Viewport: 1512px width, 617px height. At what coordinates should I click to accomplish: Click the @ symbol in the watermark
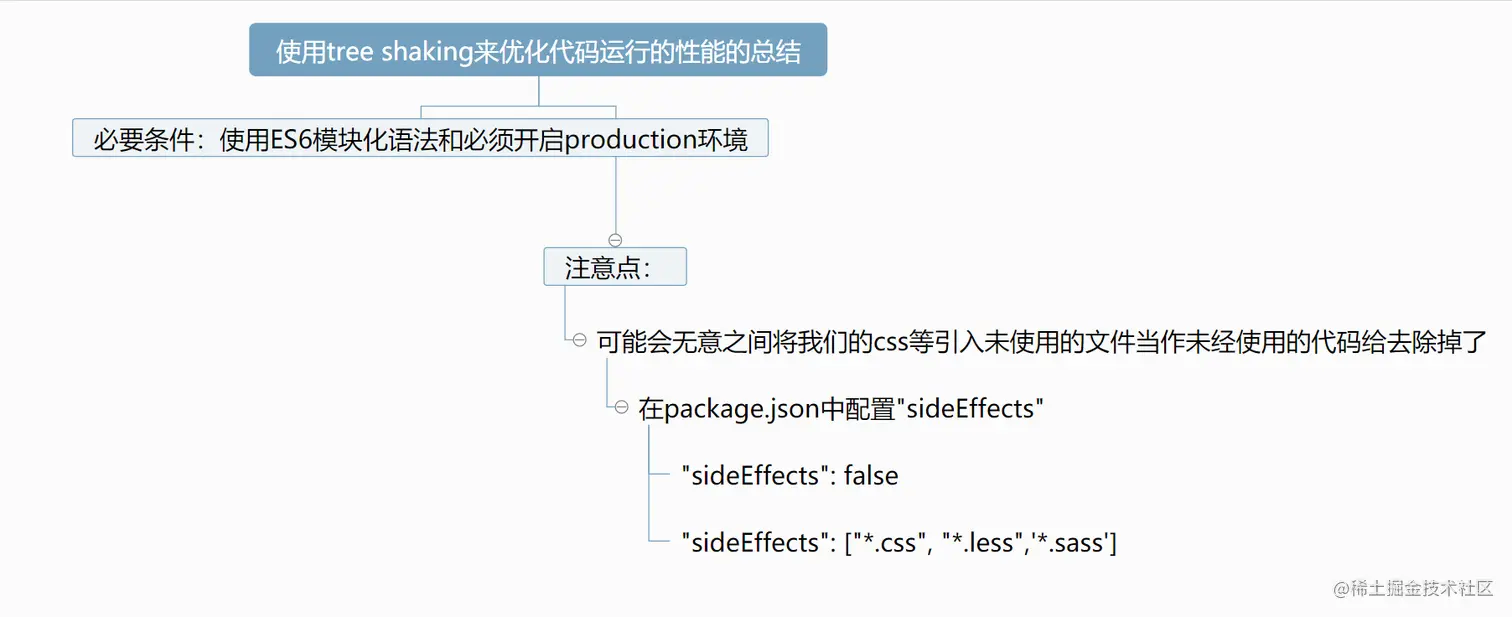(1341, 589)
